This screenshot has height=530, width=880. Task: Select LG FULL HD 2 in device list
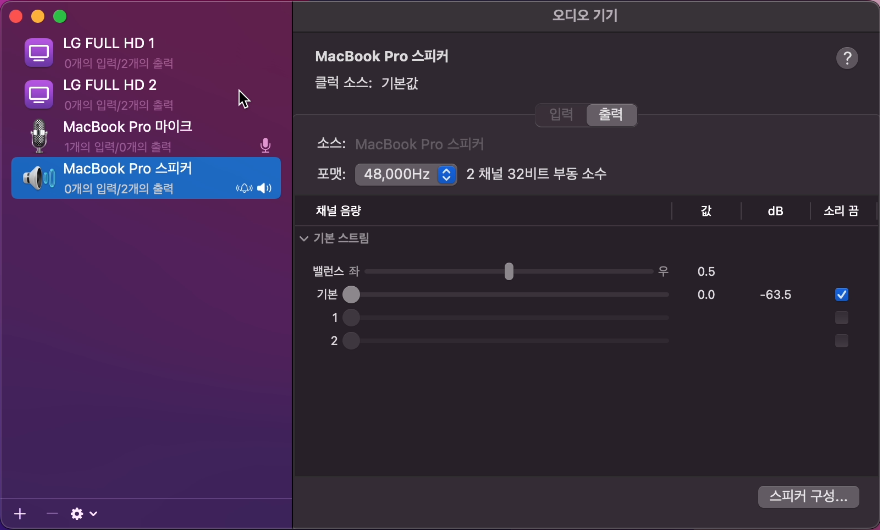146,94
